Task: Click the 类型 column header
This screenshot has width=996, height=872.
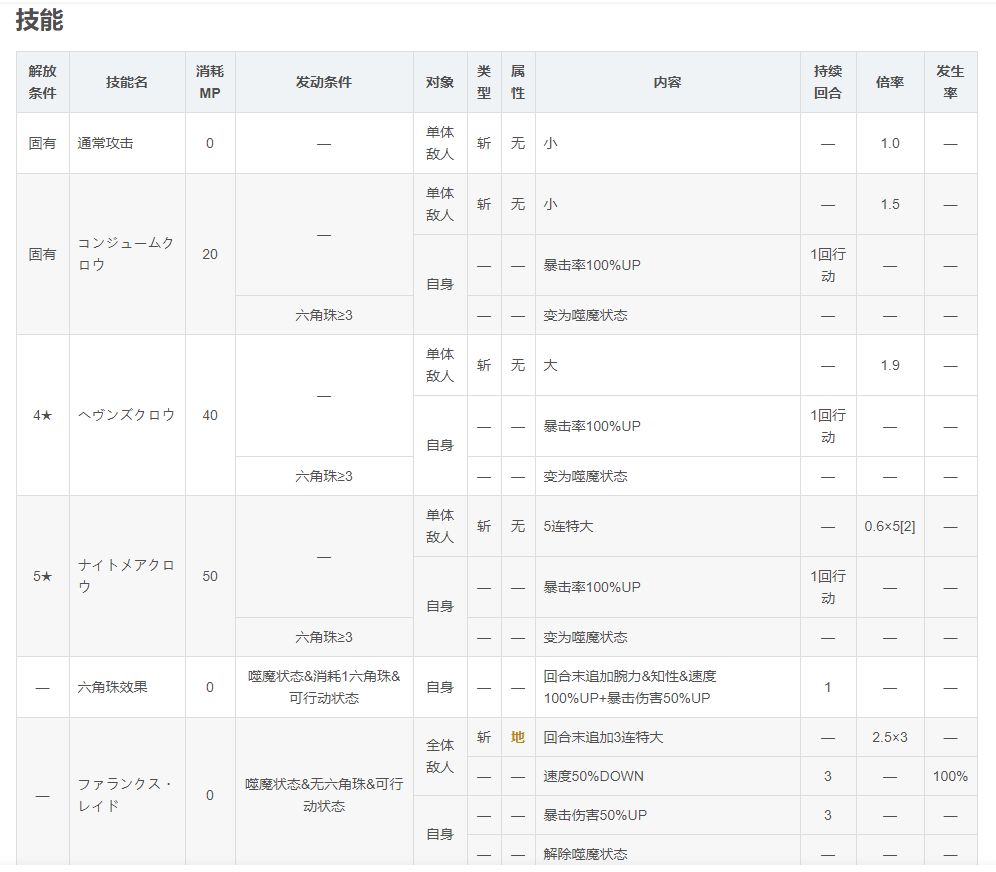Action: pos(484,82)
